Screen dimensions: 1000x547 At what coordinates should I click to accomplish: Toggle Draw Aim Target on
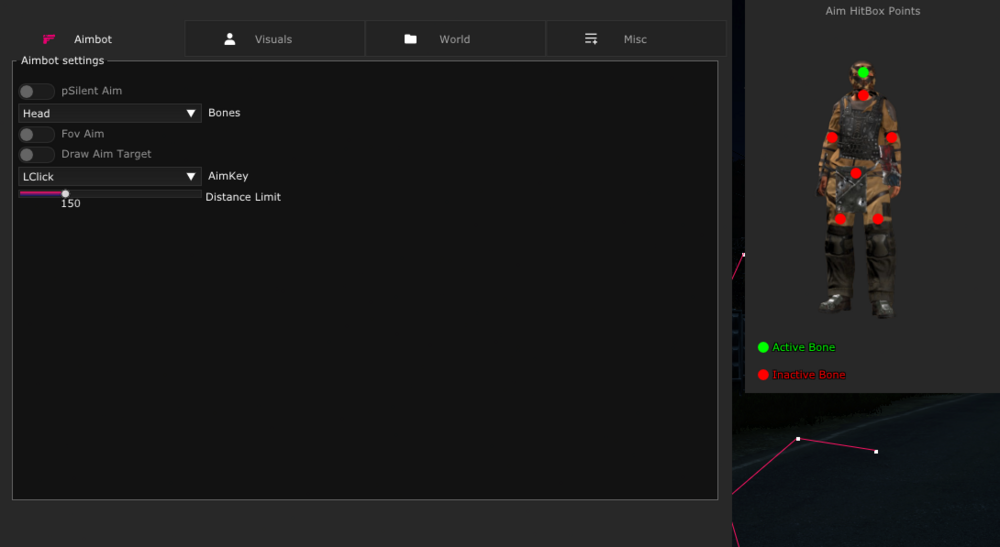36,154
